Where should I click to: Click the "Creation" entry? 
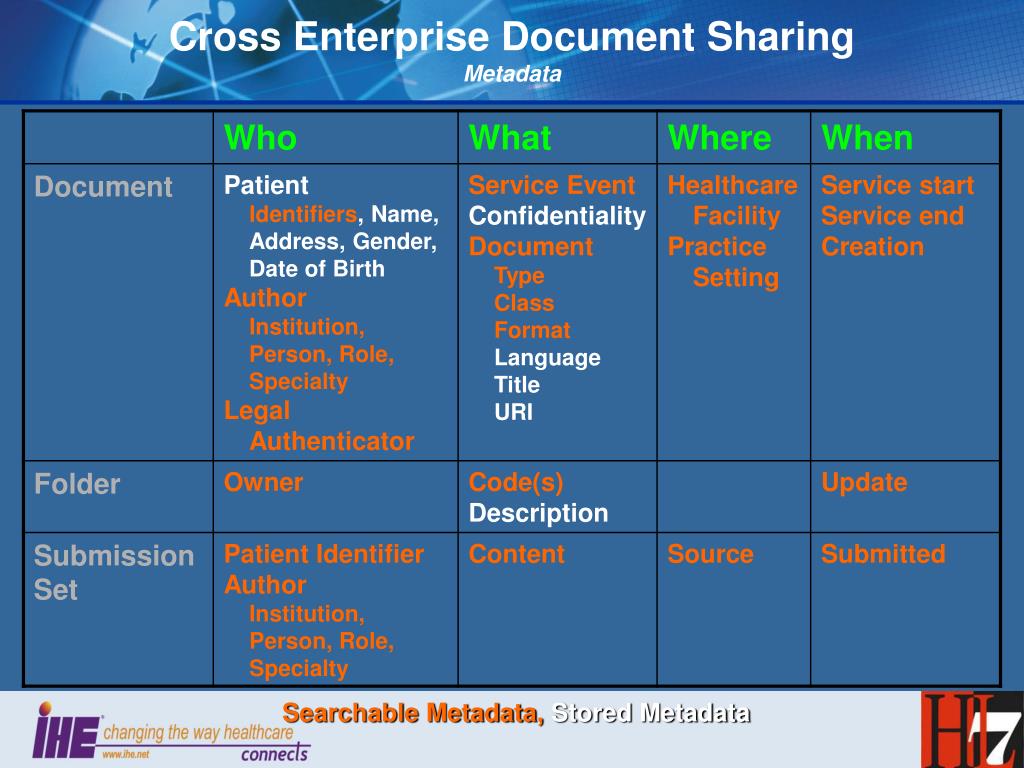pyautogui.click(x=872, y=247)
